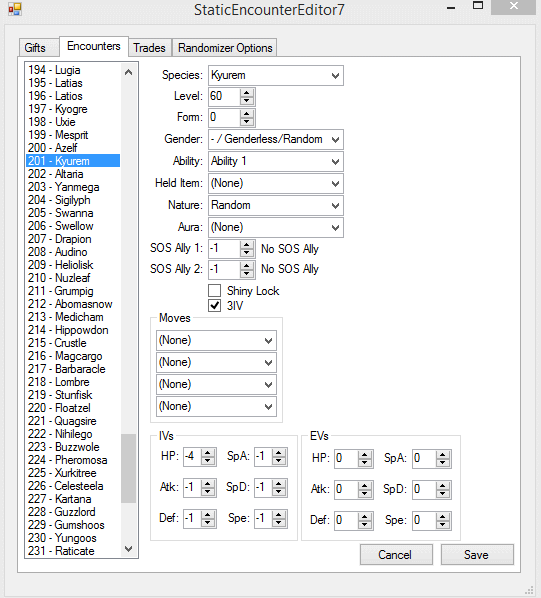Select '228 - Guzzlord' entry
The width and height of the screenshot is (541, 598).
pos(73,512)
